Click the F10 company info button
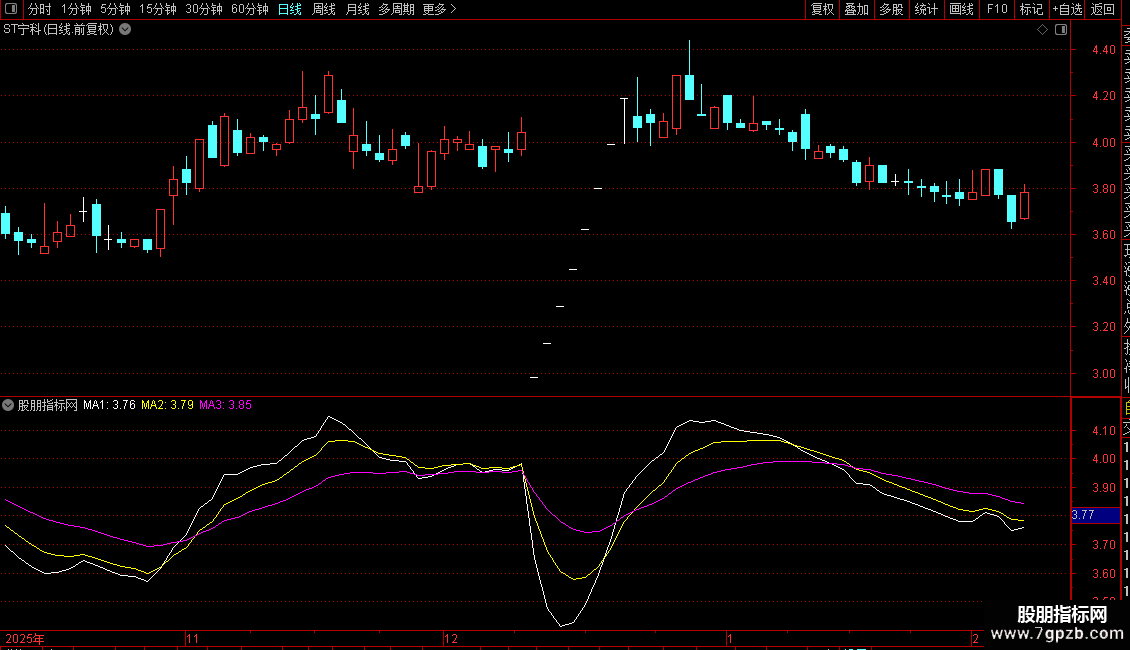The image size is (1130, 650). click(x=997, y=9)
